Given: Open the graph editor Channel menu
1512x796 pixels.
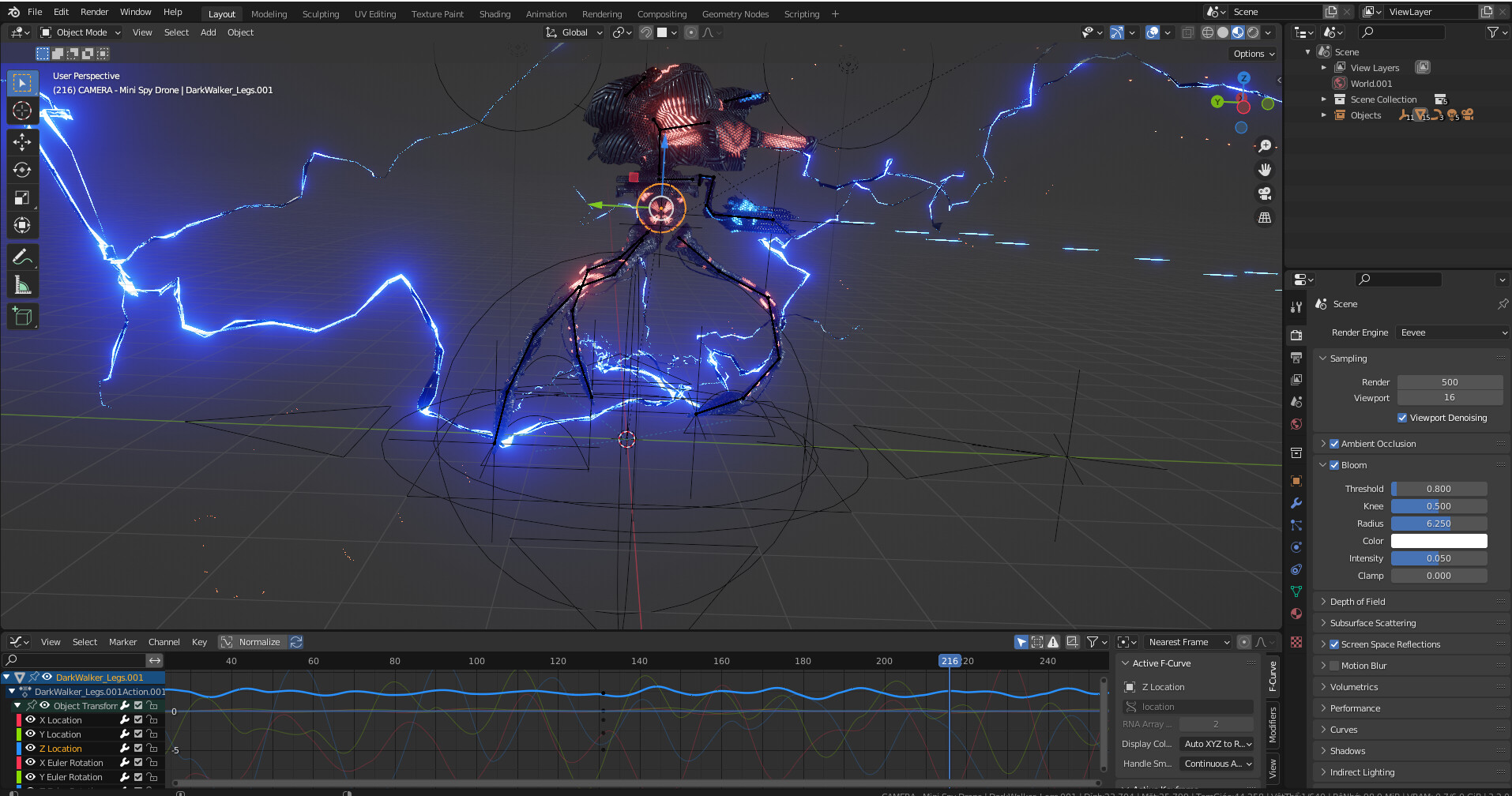Looking at the screenshot, I should (x=164, y=642).
